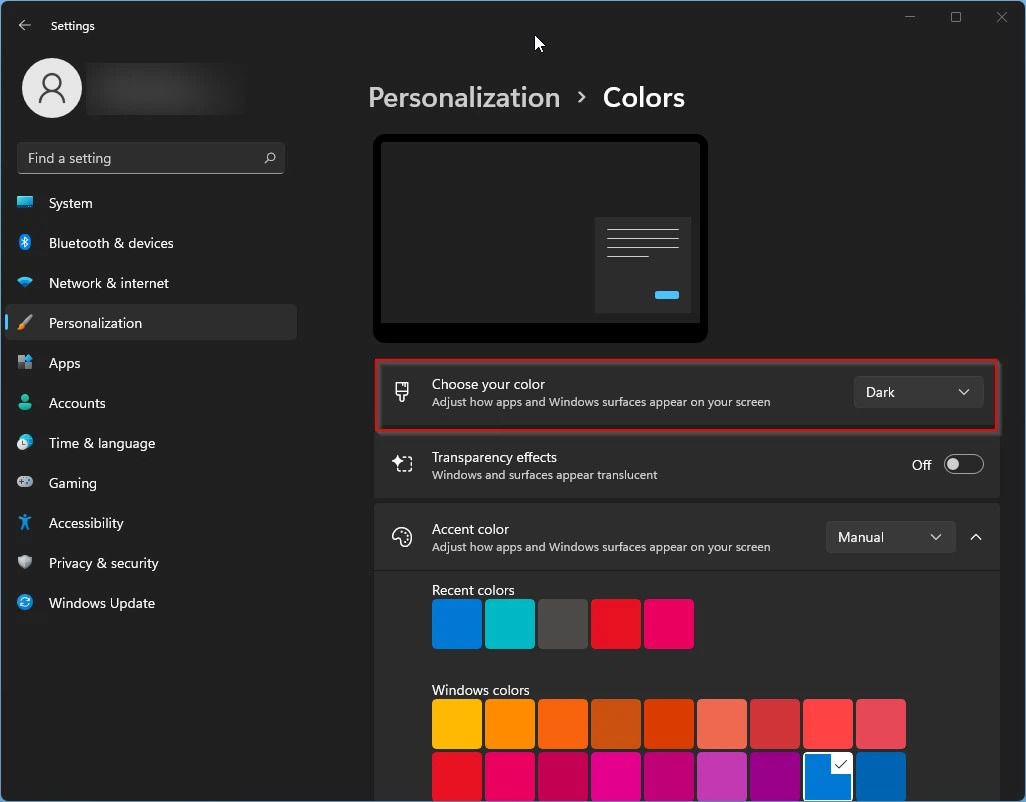Screen dimensions: 1026x802
Task: Click in the Find a setting box
Action: click(x=150, y=158)
